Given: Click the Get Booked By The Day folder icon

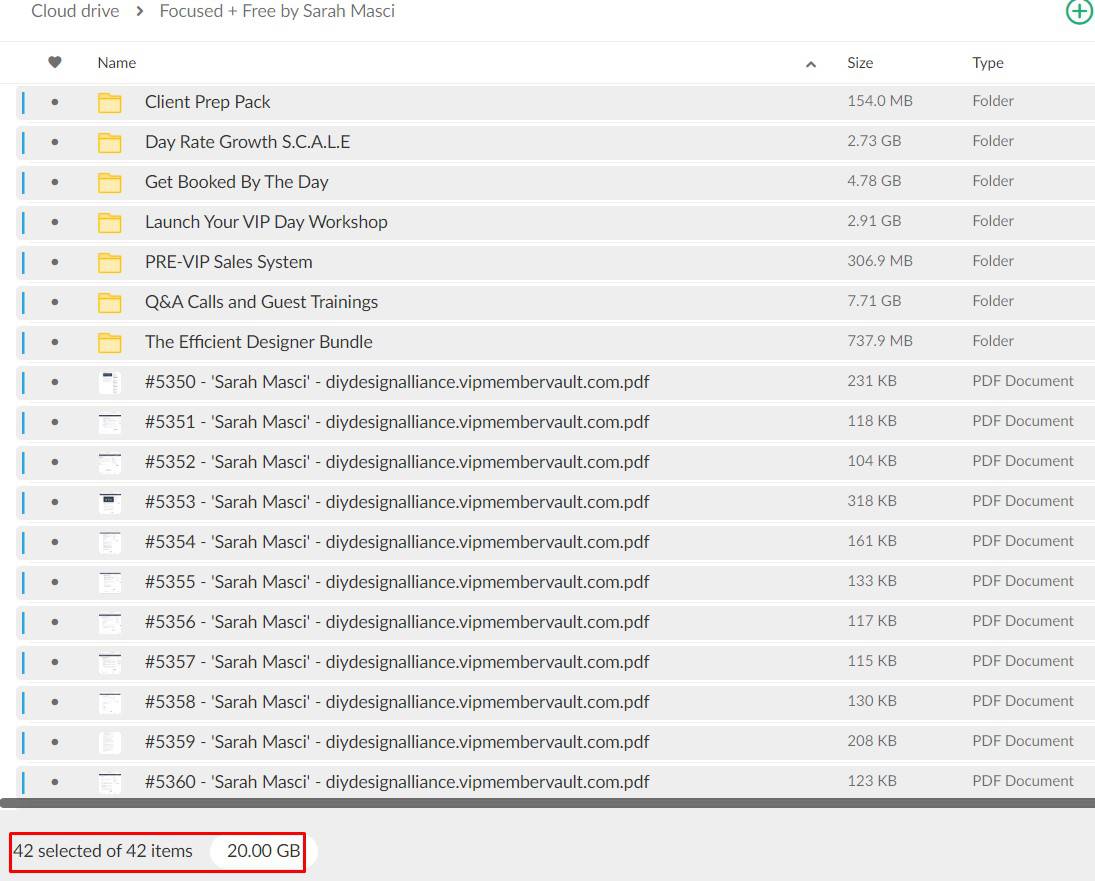Looking at the screenshot, I should [109, 182].
